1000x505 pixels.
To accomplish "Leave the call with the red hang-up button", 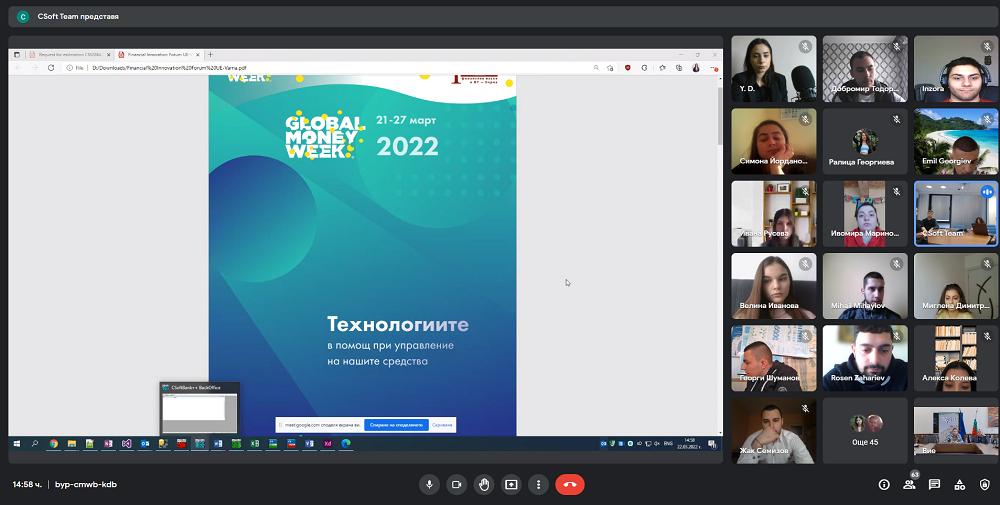I will [570, 485].
